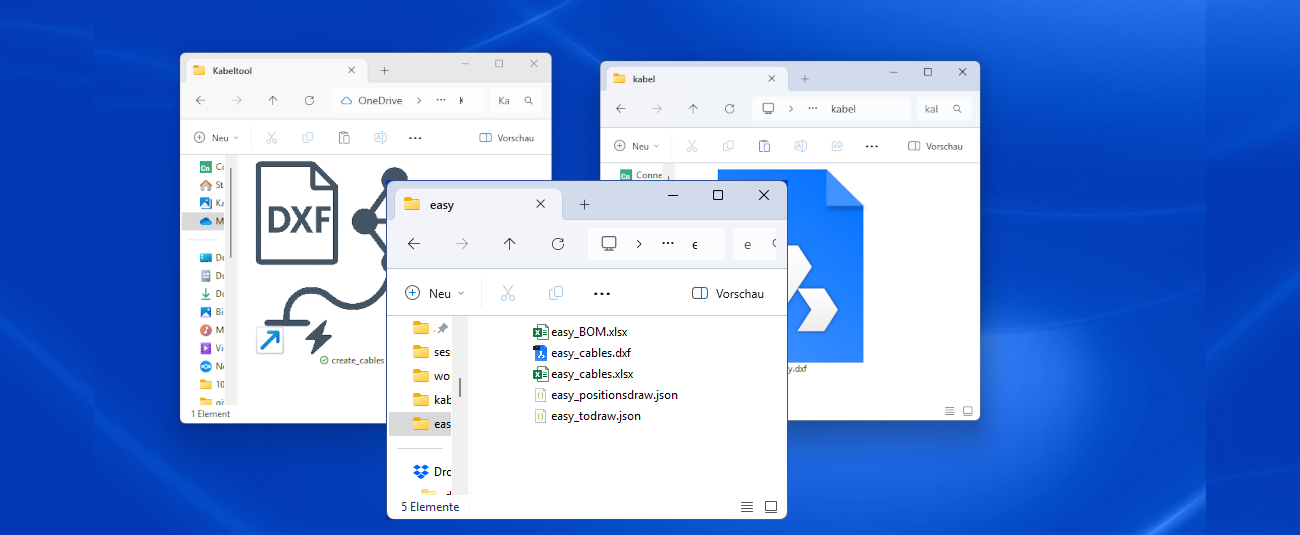This screenshot has width=1300, height=535.
Task: Toggle Vorschau preview pane in easy window
Action: (728, 293)
